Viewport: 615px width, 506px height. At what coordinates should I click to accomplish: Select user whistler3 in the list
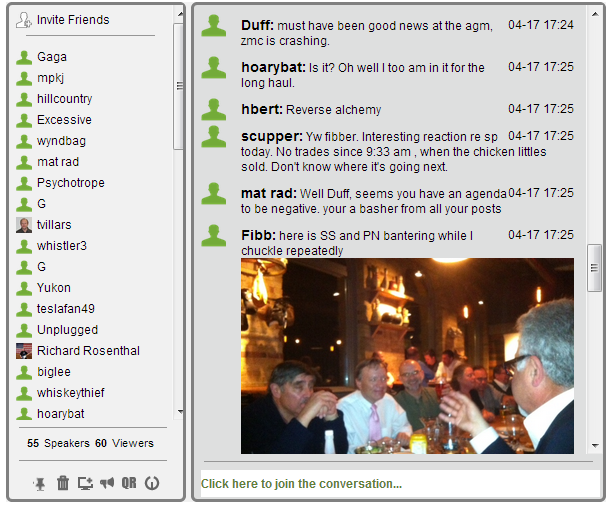coord(62,246)
